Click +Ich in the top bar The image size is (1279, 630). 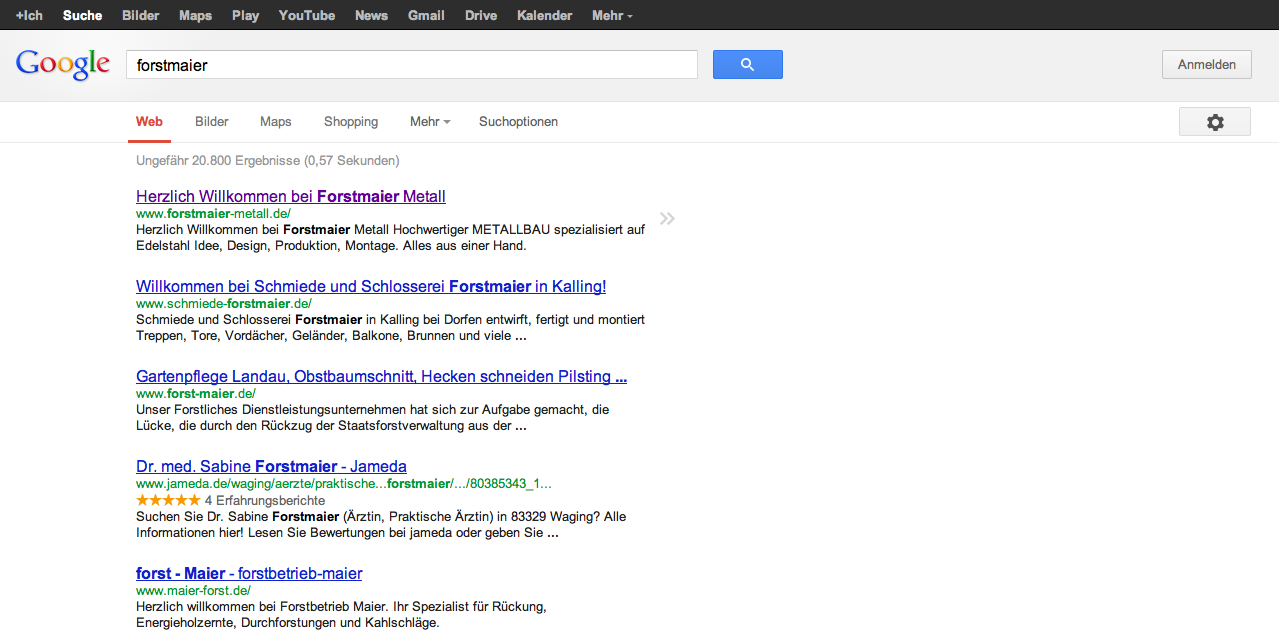pos(29,16)
